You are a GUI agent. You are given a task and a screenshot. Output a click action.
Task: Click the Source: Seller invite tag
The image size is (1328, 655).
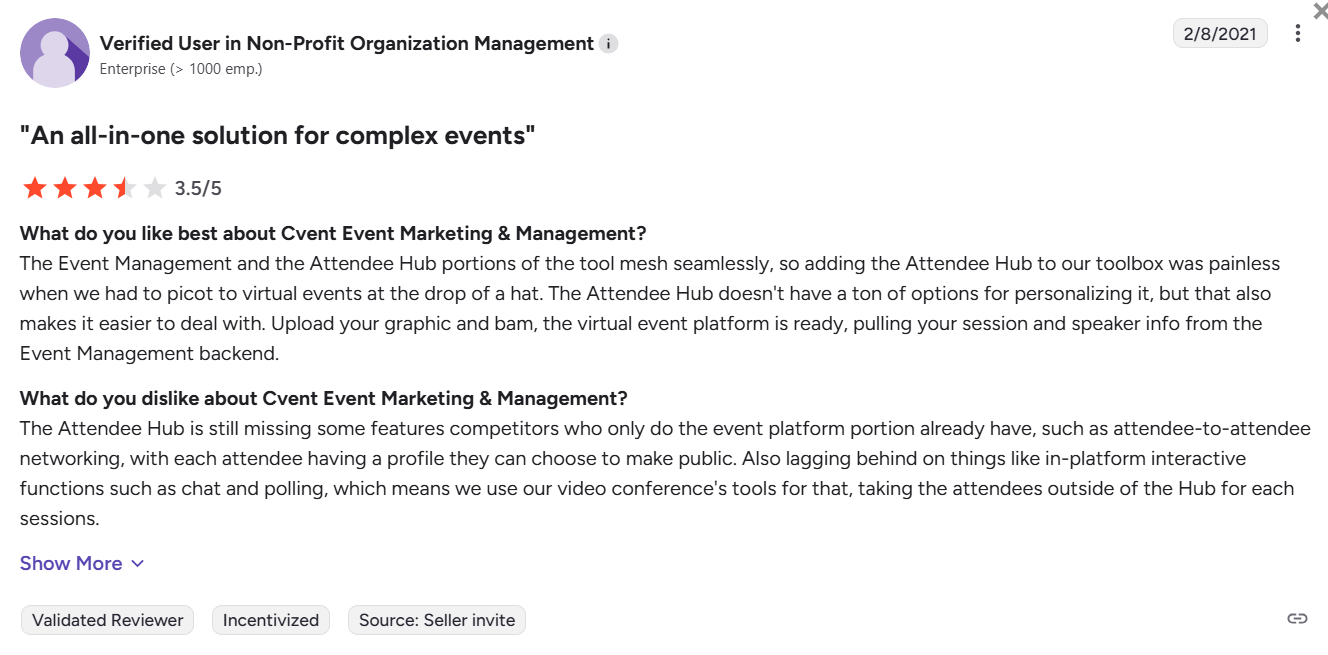pos(437,620)
